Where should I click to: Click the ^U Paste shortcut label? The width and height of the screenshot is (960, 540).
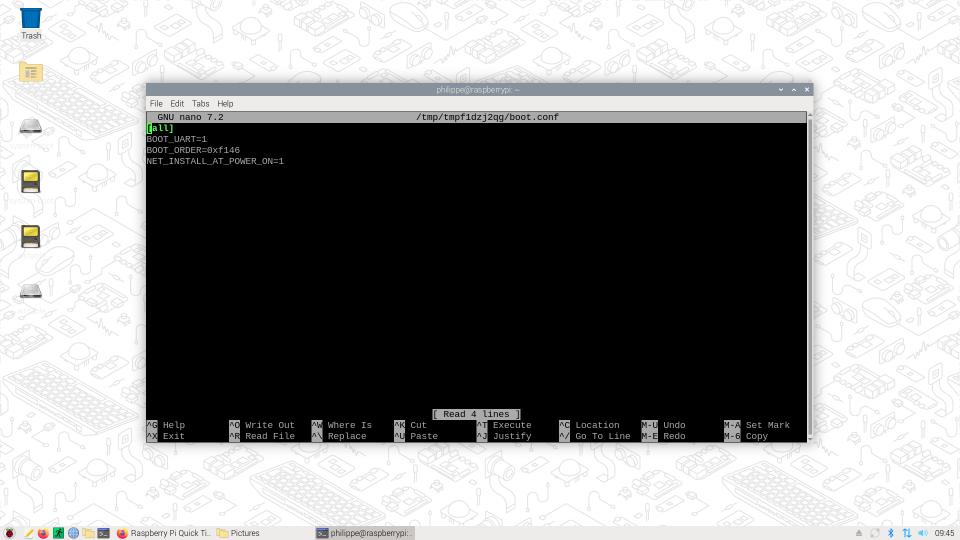[x=416, y=436]
